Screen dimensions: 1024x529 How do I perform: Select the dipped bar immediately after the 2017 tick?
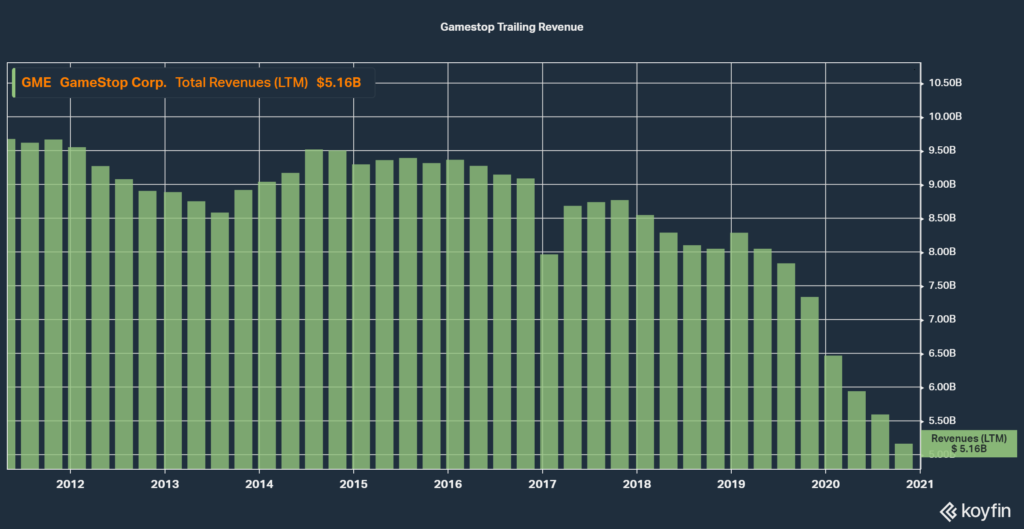[550, 362]
